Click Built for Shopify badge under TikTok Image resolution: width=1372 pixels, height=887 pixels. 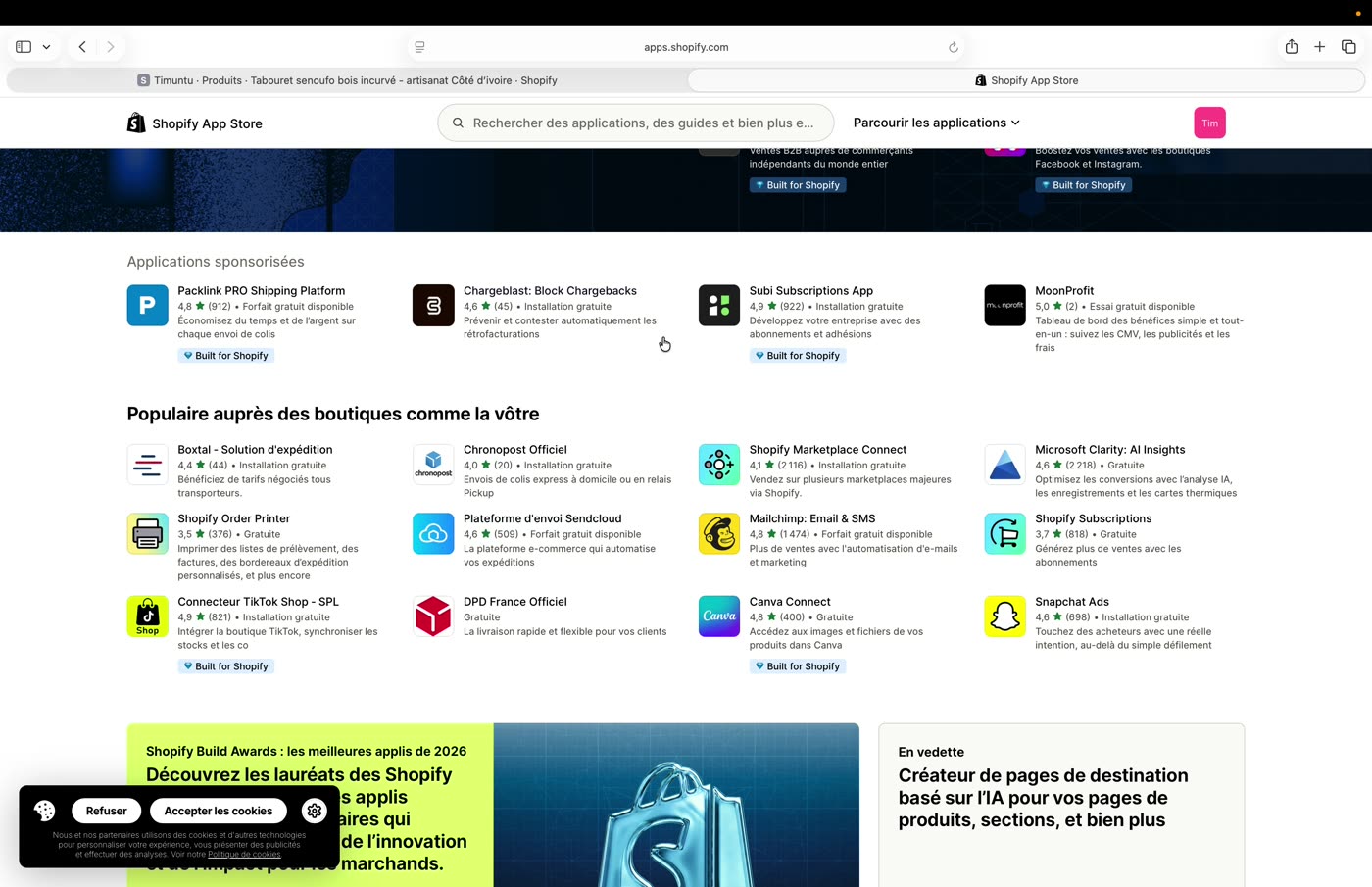point(226,666)
